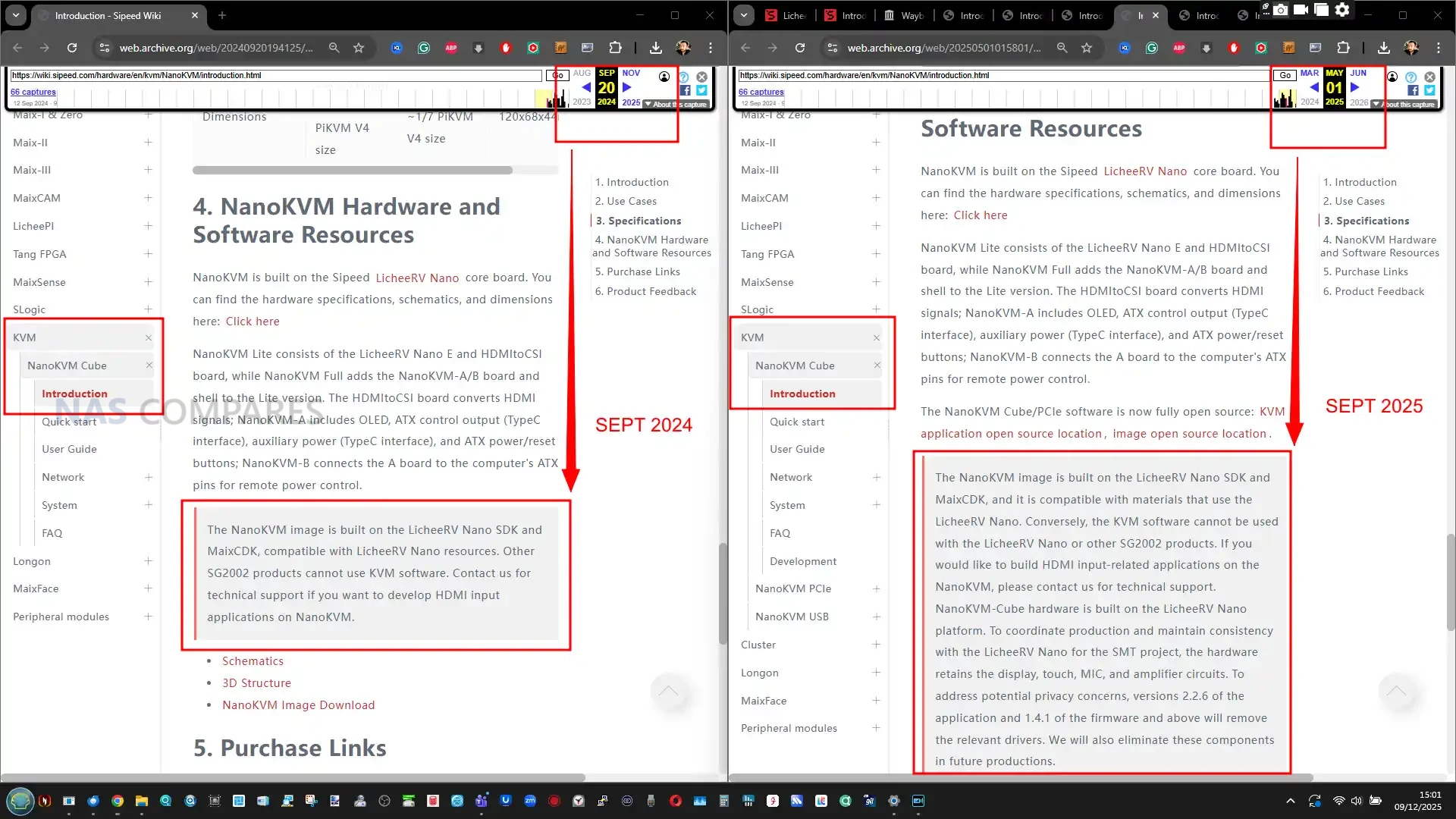Open Wayback help icon in left window
The image size is (1456, 819).
[683, 77]
